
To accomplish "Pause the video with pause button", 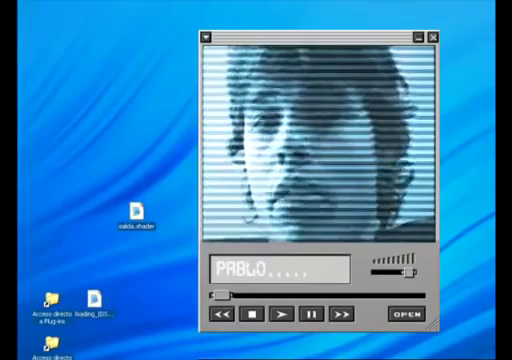I will point(312,314).
